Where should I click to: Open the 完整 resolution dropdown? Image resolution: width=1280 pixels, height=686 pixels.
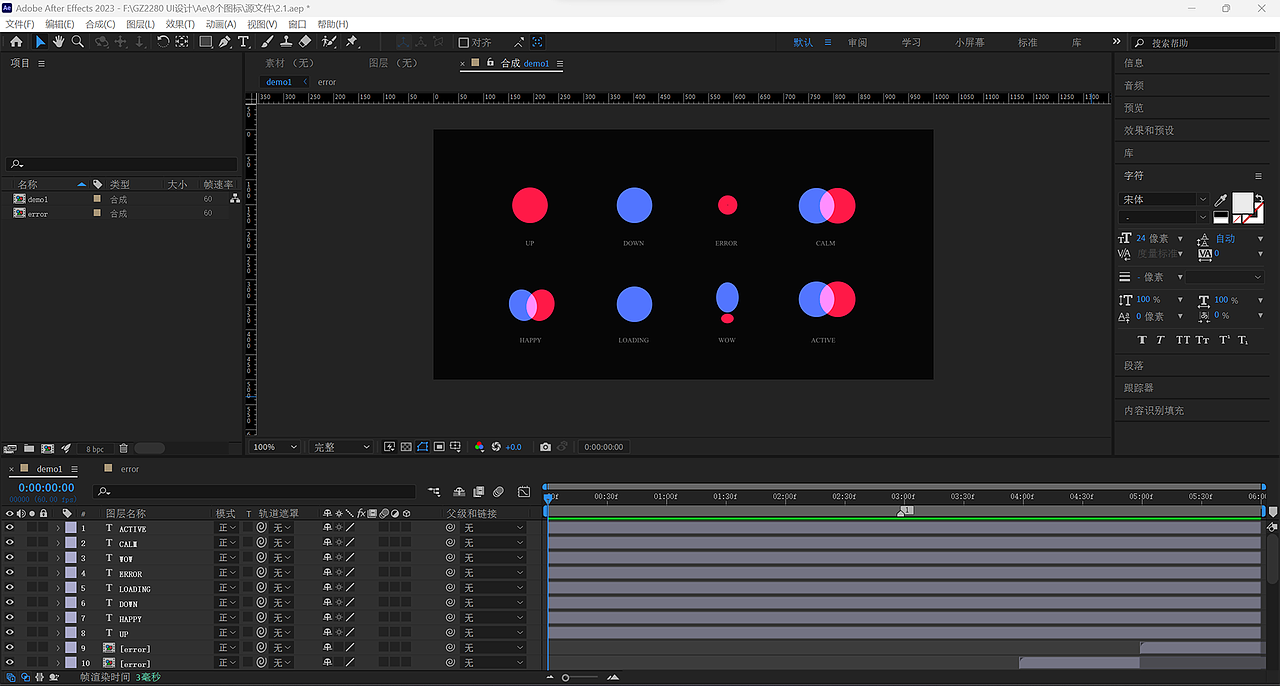pyautogui.click(x=341, y=447)
